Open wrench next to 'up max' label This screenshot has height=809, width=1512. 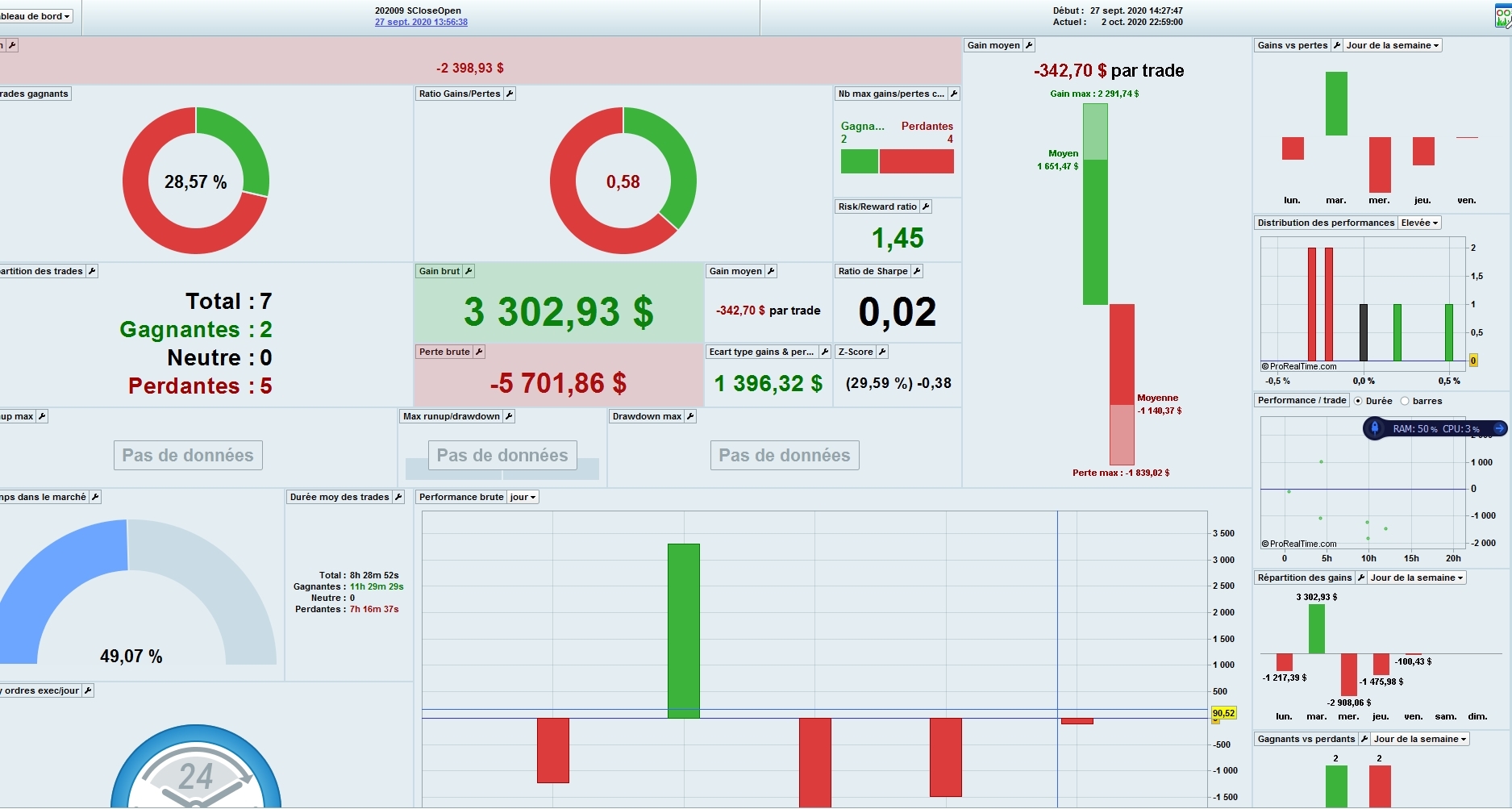(x=42, y=416)
